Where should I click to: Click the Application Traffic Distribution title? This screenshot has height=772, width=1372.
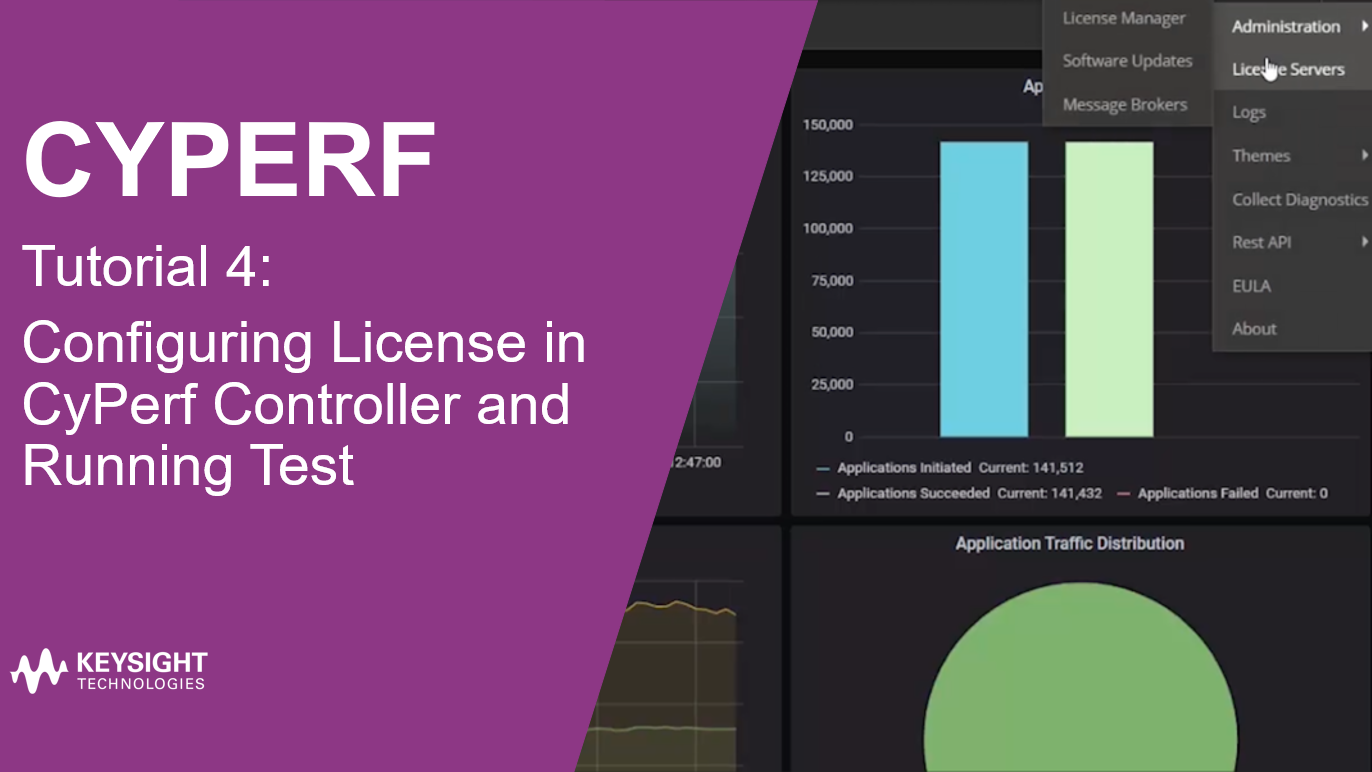point(1070,544)
